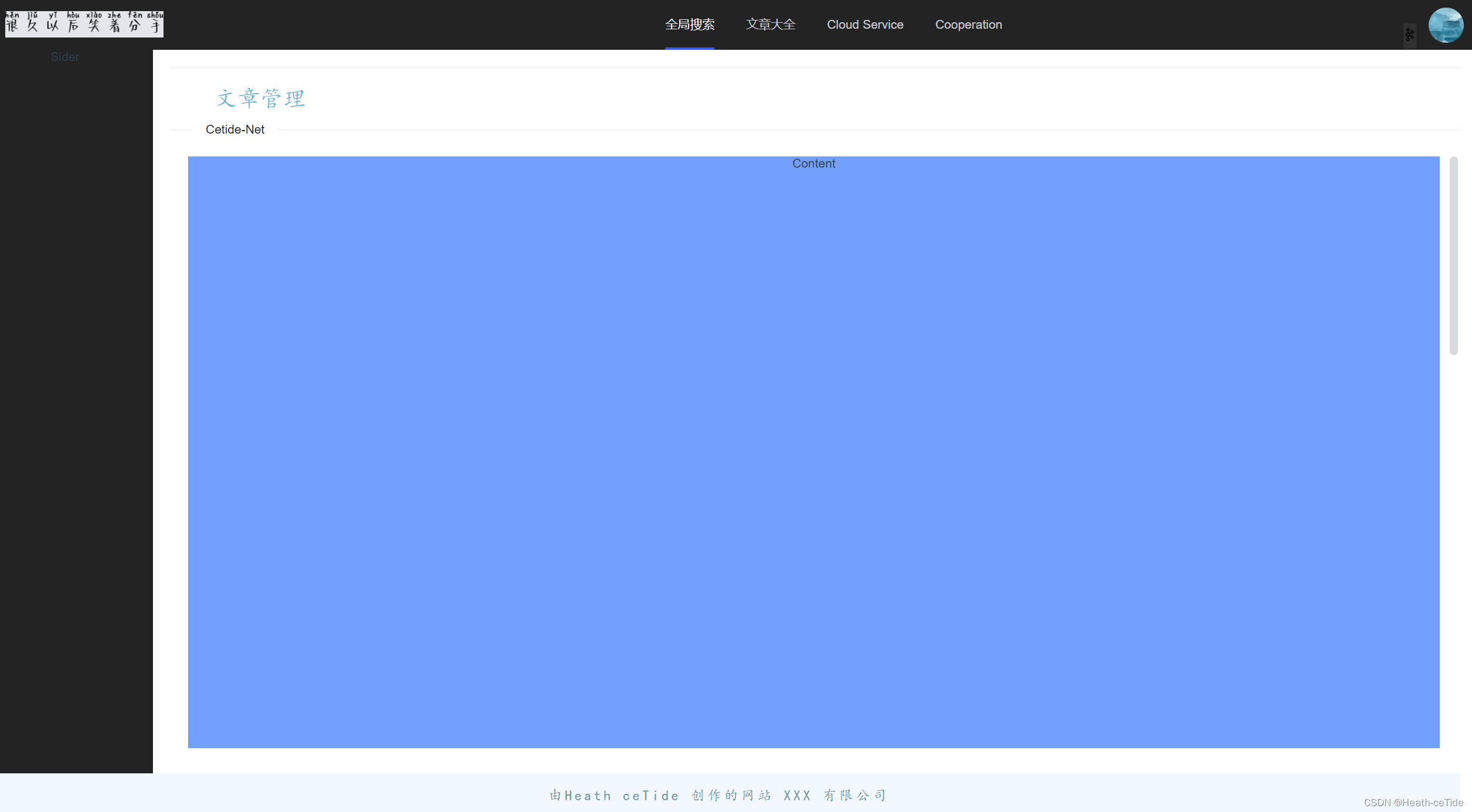Click the CSDN @Heath-ceTide watermark
The height and width of the screenshot is (812, 1472).
click(x=1413, y=803)
